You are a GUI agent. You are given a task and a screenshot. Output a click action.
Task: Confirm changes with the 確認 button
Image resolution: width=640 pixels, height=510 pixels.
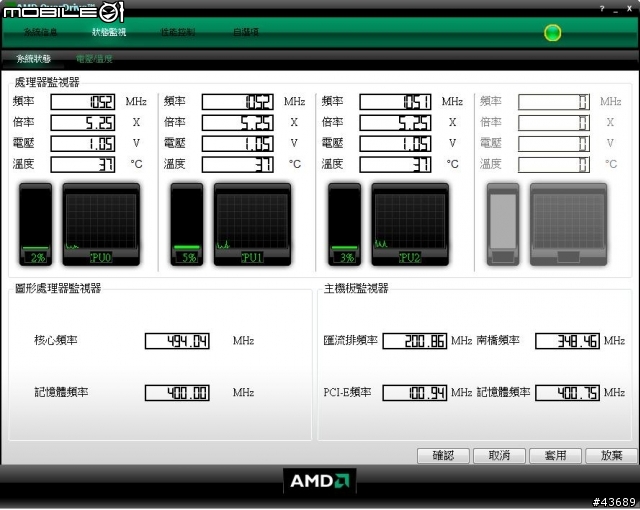[443, 455]
